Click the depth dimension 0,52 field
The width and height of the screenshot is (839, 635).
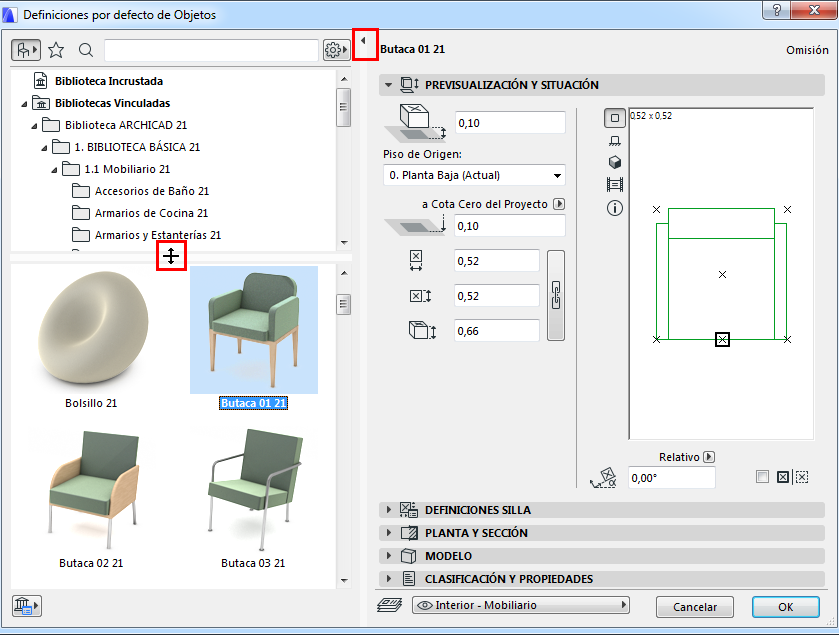point(497,296)
